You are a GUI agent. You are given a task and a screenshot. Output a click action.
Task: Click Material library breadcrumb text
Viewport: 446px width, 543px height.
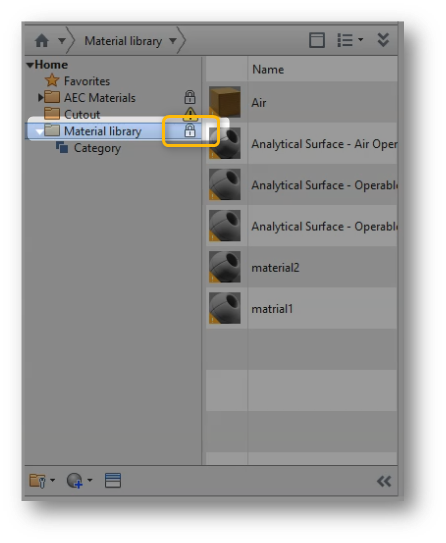[123, 41]
